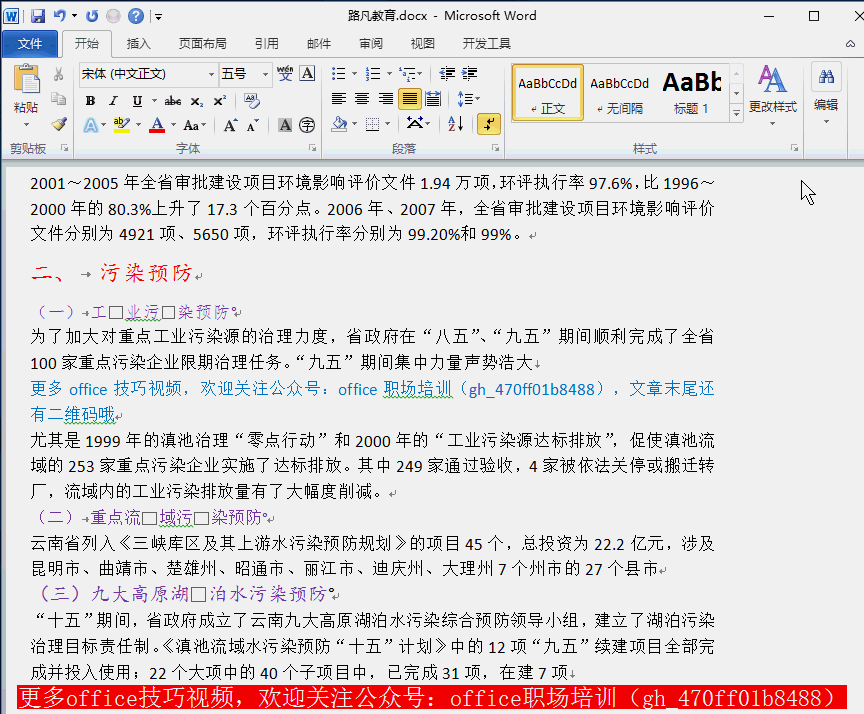The image size is (864, 714).
Task: Apply strikethrough formatting with abc button
Action: 173,101
